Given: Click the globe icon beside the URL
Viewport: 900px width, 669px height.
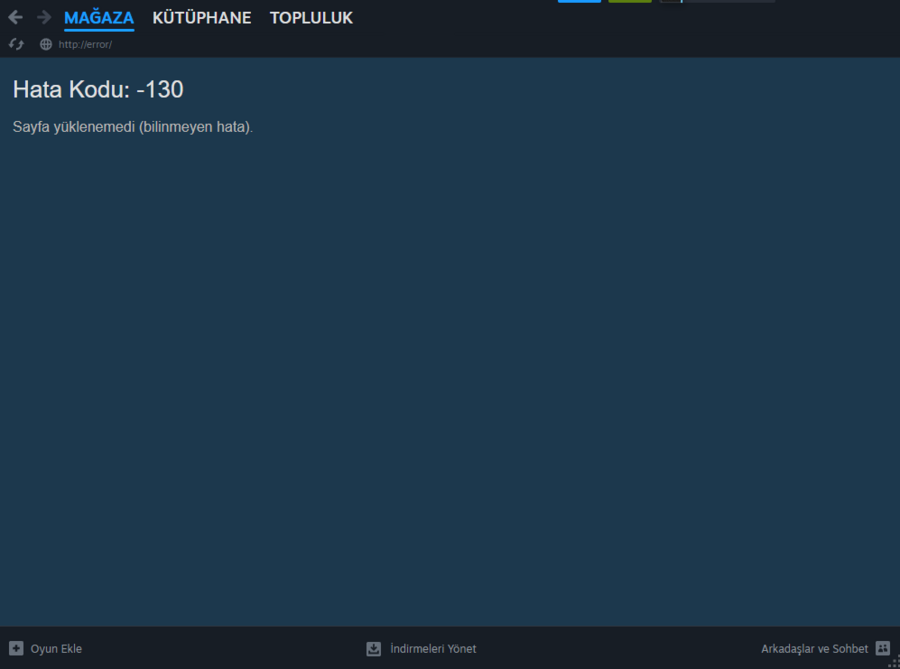Looking at the screenshot, I should pos(46,44).
